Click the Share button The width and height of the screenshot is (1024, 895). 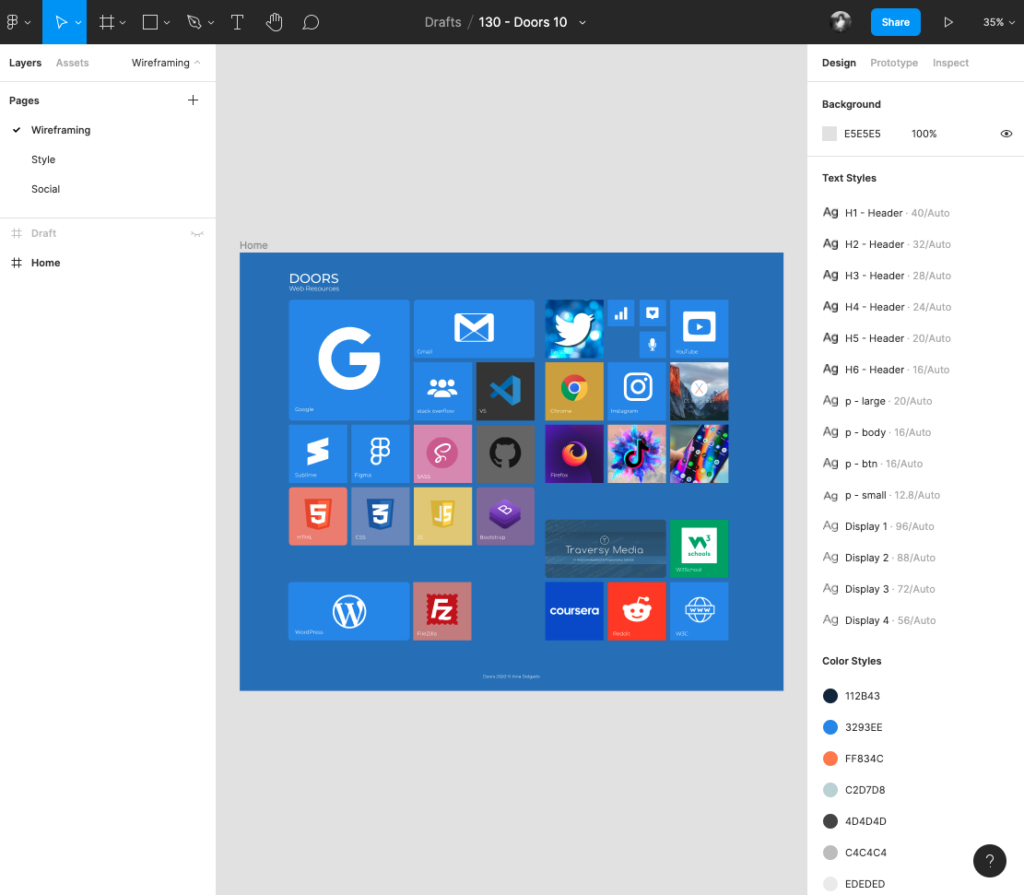click(x=895, y=22)
